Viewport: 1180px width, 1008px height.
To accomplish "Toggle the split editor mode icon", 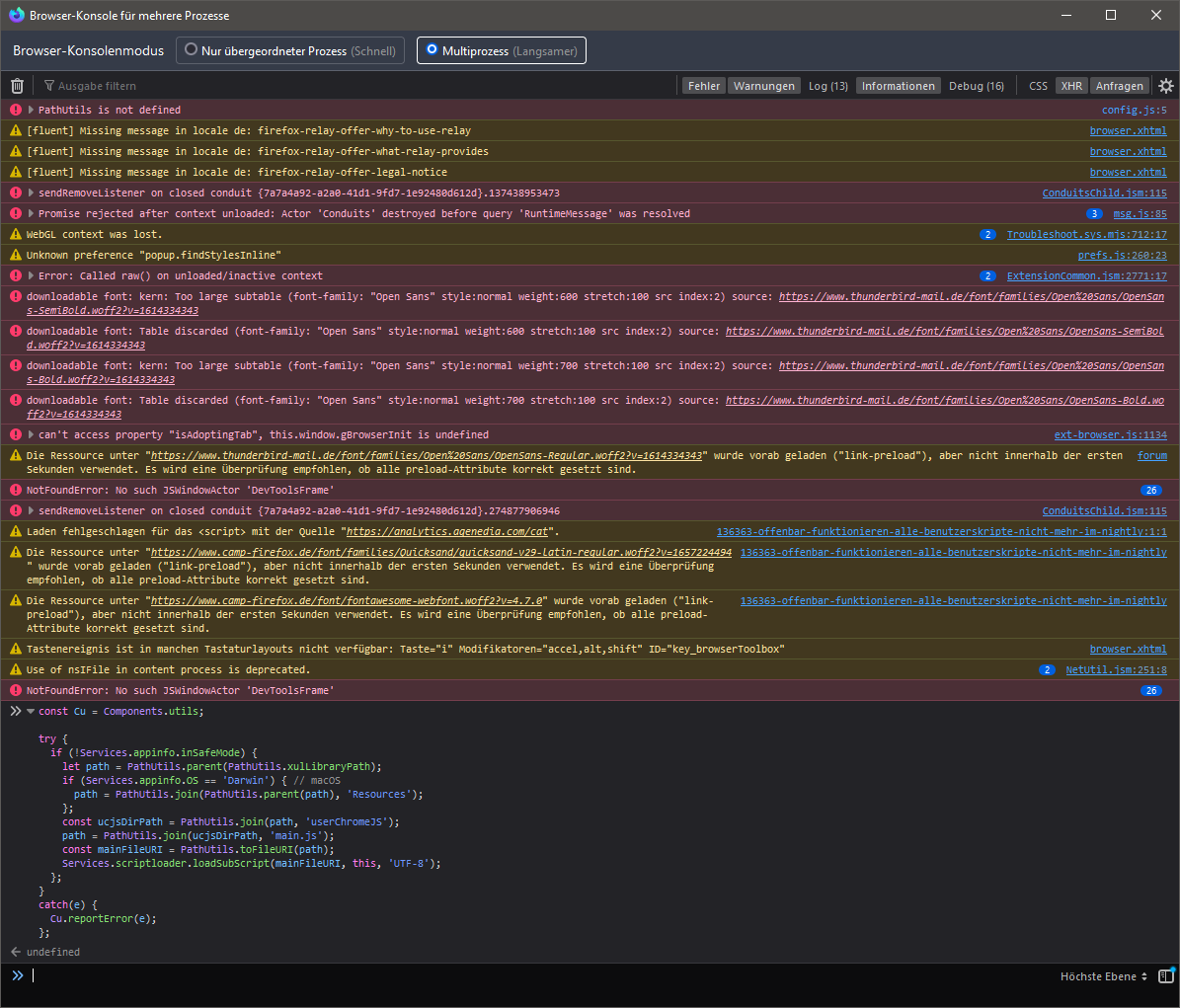I will coord(1166,976).
